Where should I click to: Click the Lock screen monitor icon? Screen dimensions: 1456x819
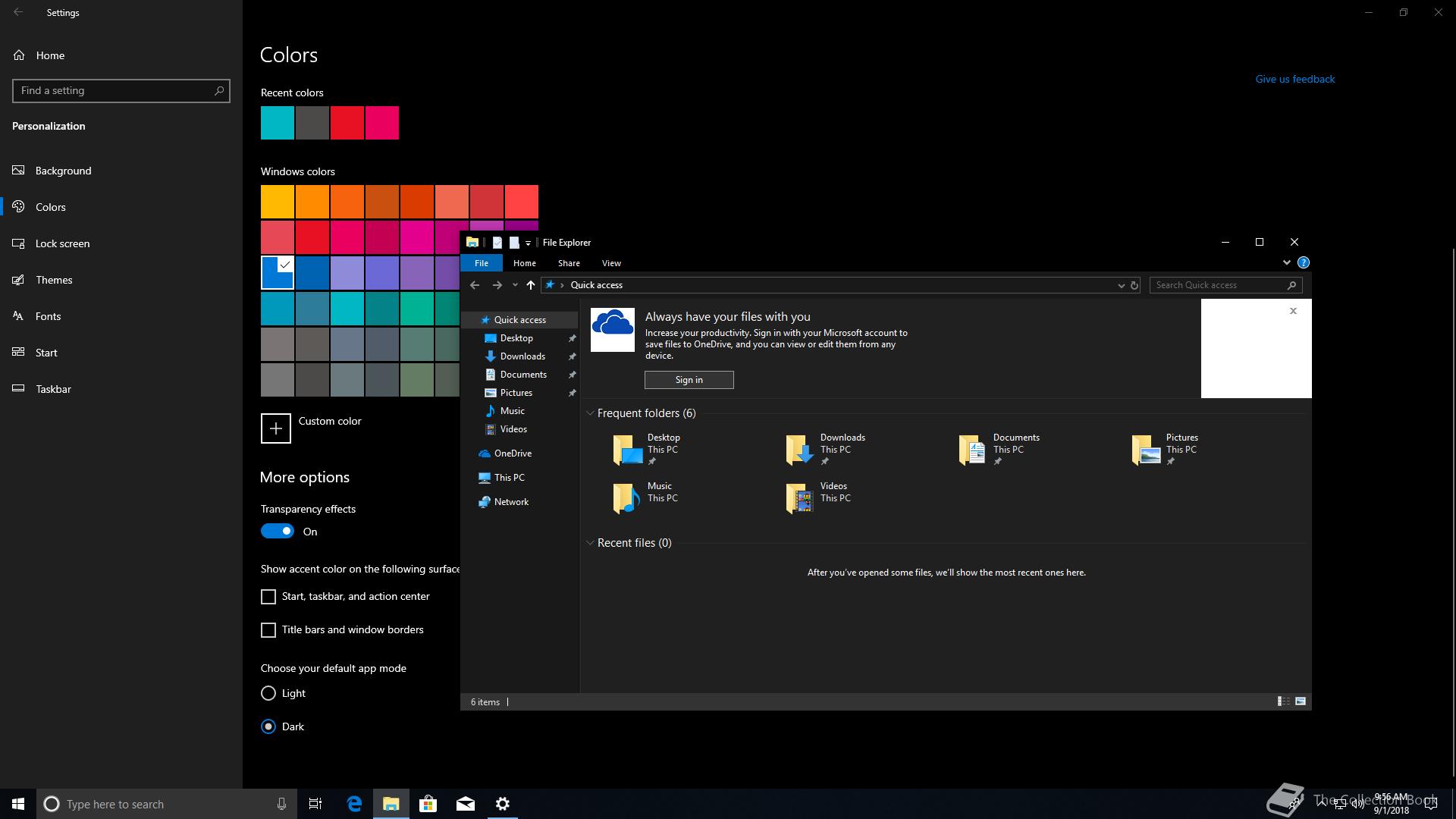(x=19, y=243)
